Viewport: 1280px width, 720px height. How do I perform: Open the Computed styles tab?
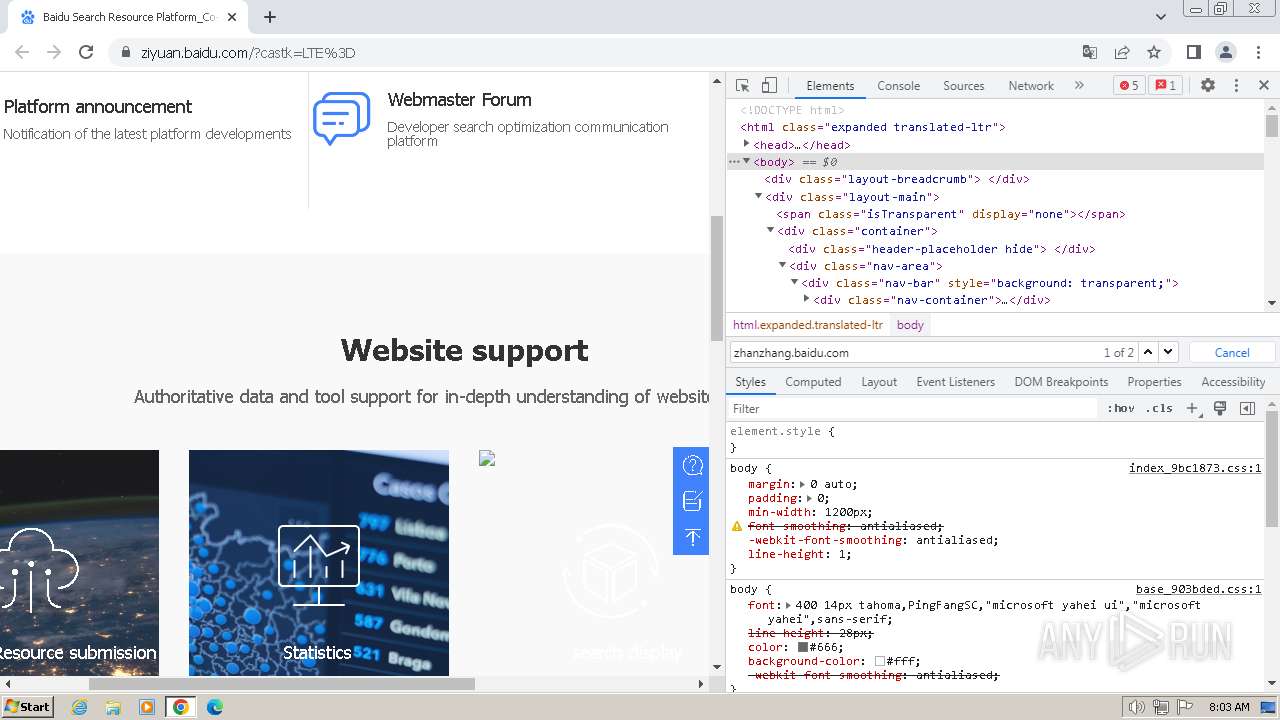tap(813, 382)
